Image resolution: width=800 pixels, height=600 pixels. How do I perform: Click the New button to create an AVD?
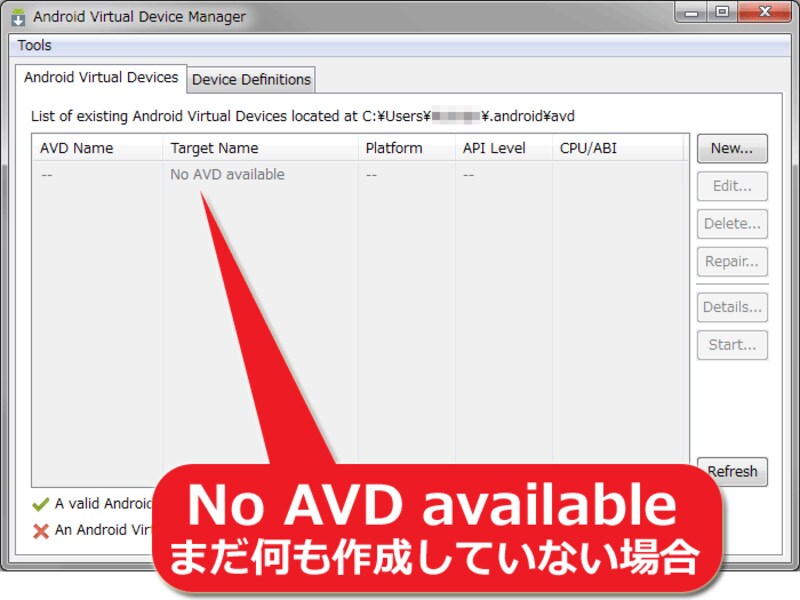click(732, 148)
